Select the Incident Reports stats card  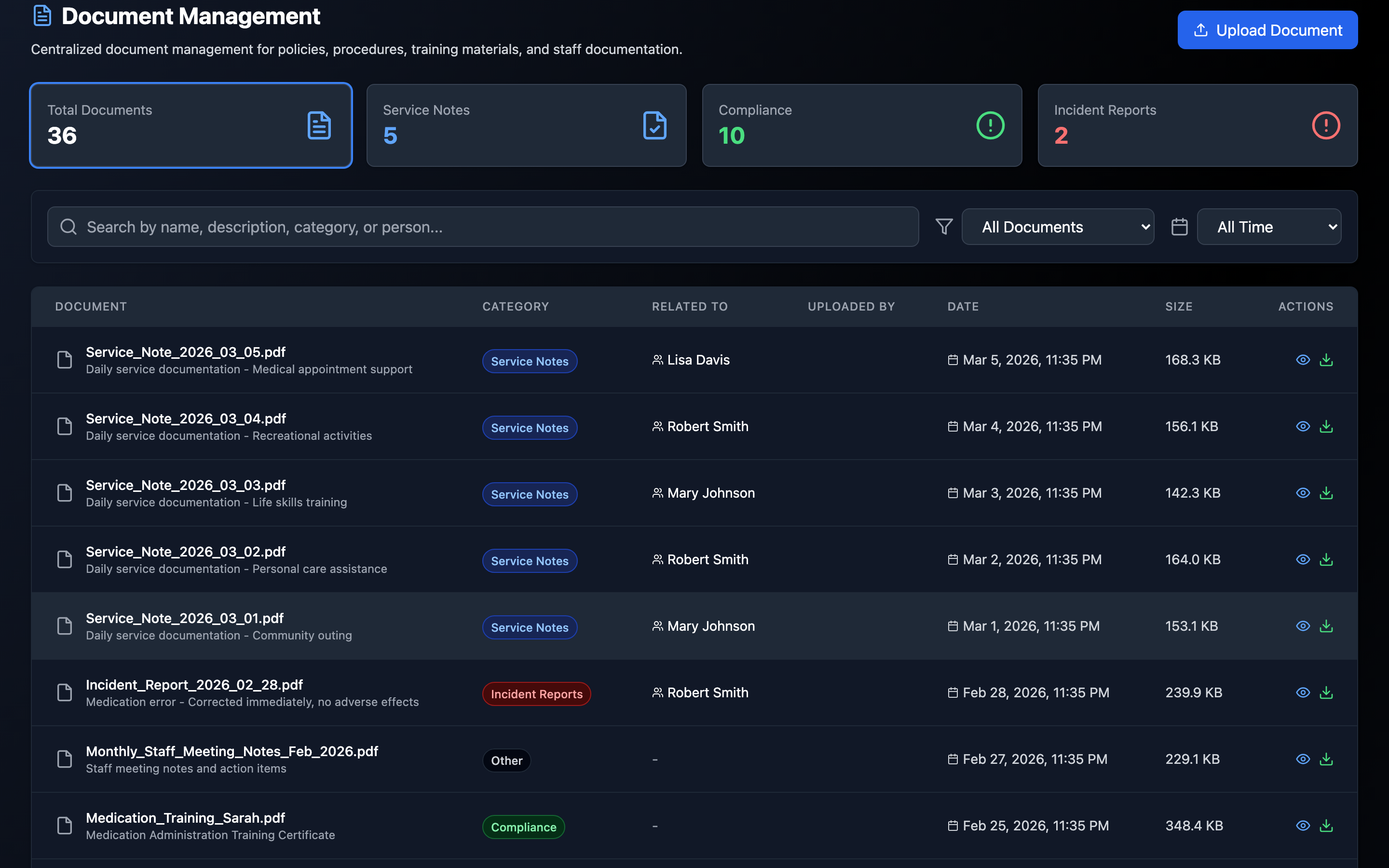1197,125
